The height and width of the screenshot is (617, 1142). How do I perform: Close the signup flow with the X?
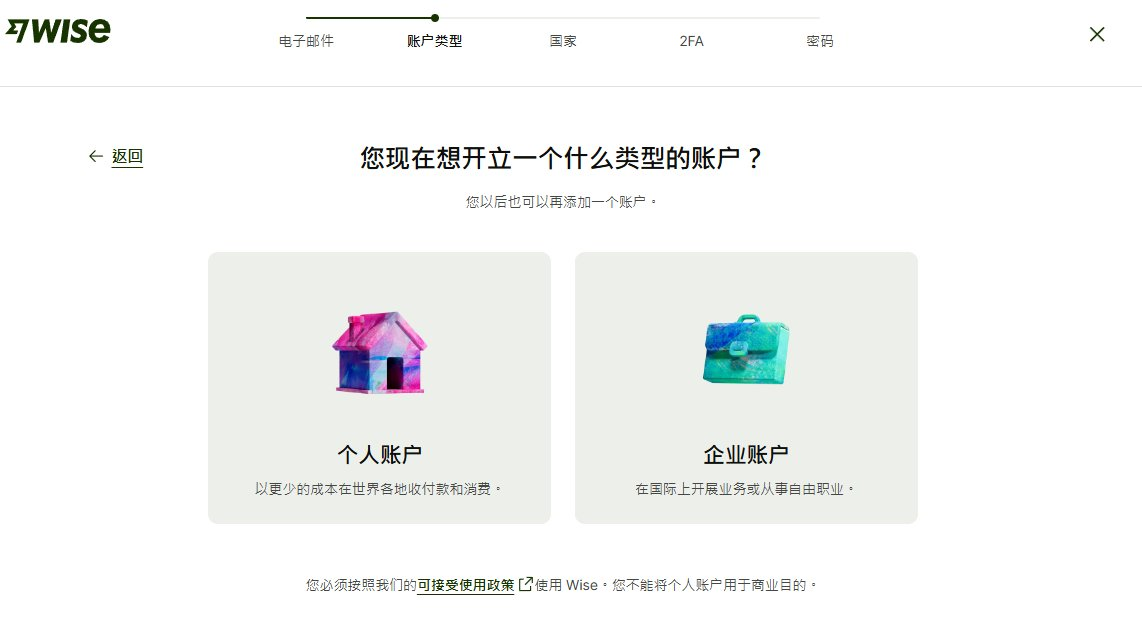click(1097, 34)
